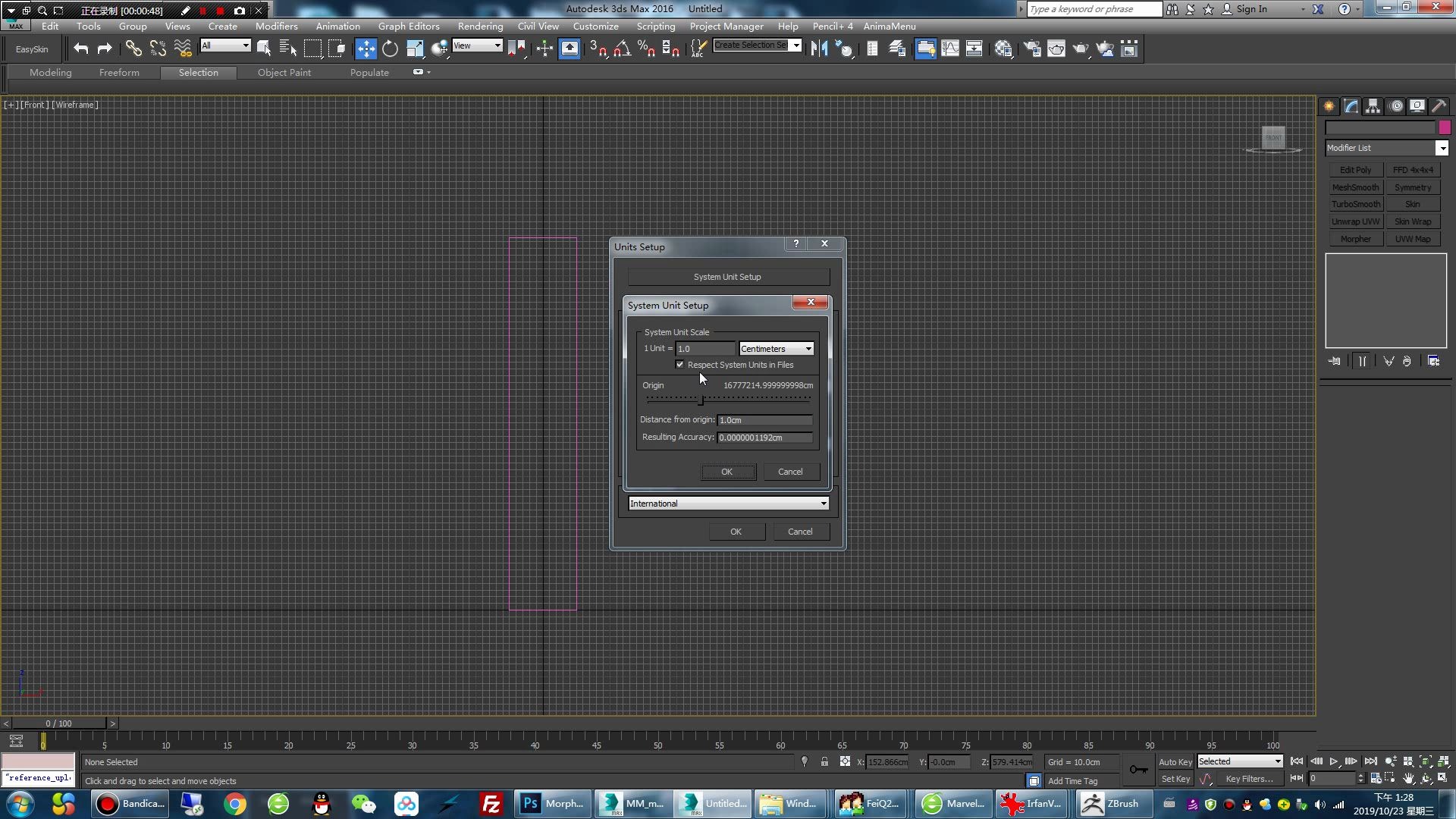Click the Select by Name icon
This screenshot has height=819, width=1456.
(287, 49)
